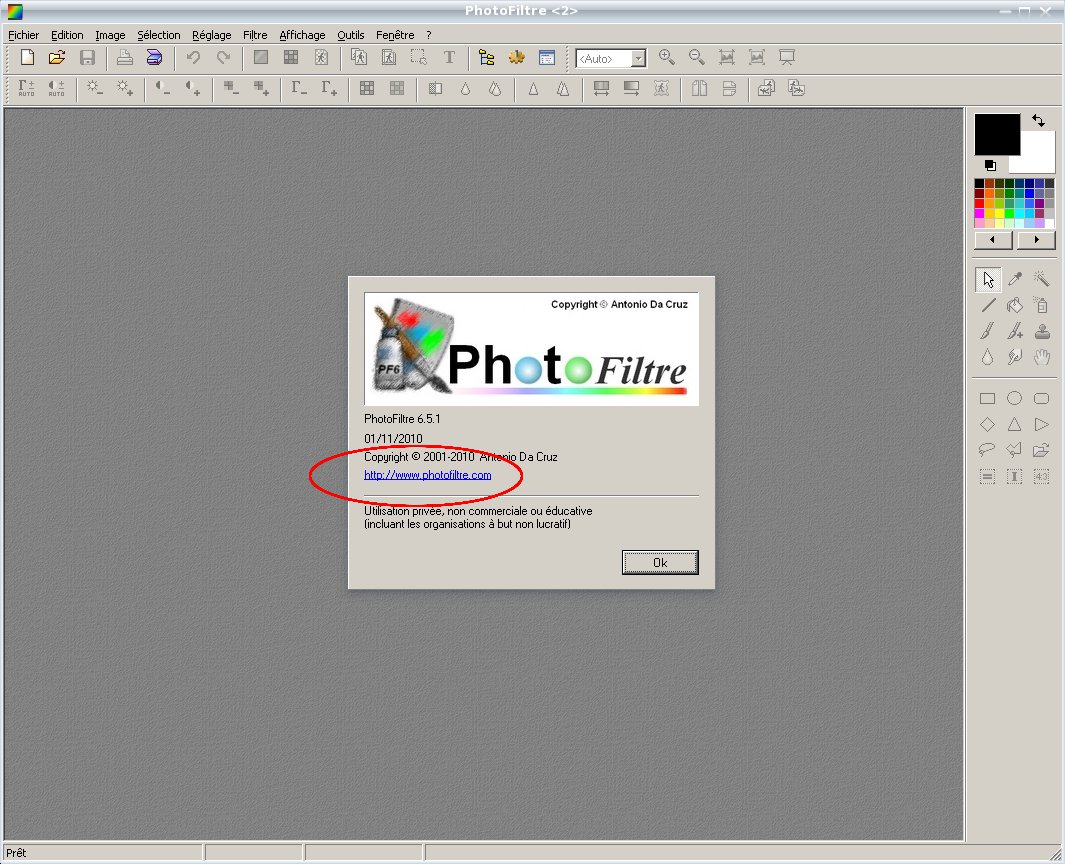Select the Ellipse selection shape
Image resolution: width=1065 pixels, height=864 pixels.
point(1014,399)
